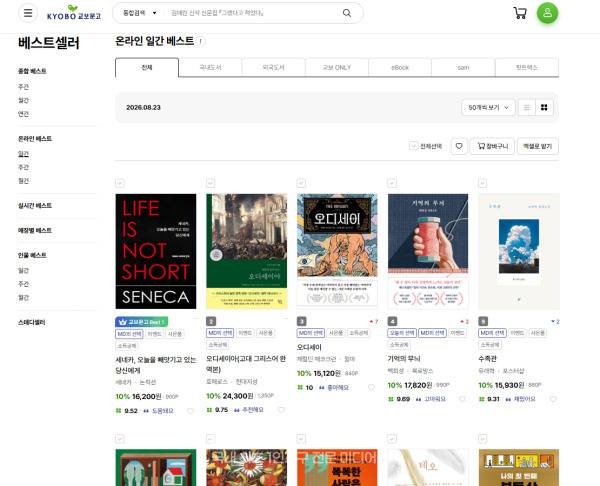Open the 종합 베스트 sidebar heading
This screenshot has height=486, width=600.
pos(32,71)
